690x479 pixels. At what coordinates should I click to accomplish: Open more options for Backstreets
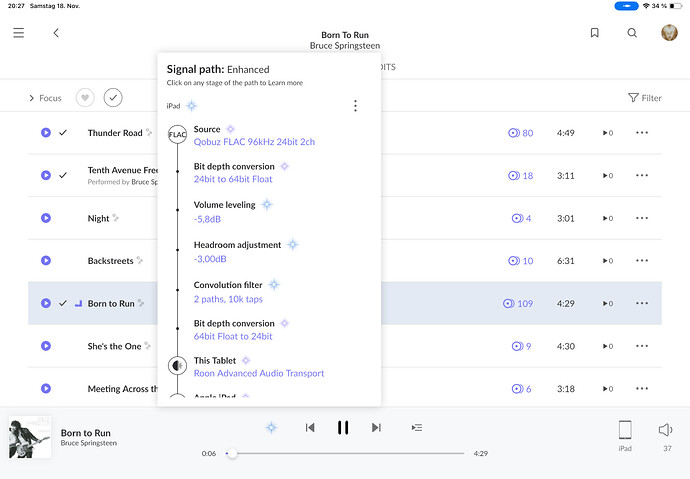(642, 260)
